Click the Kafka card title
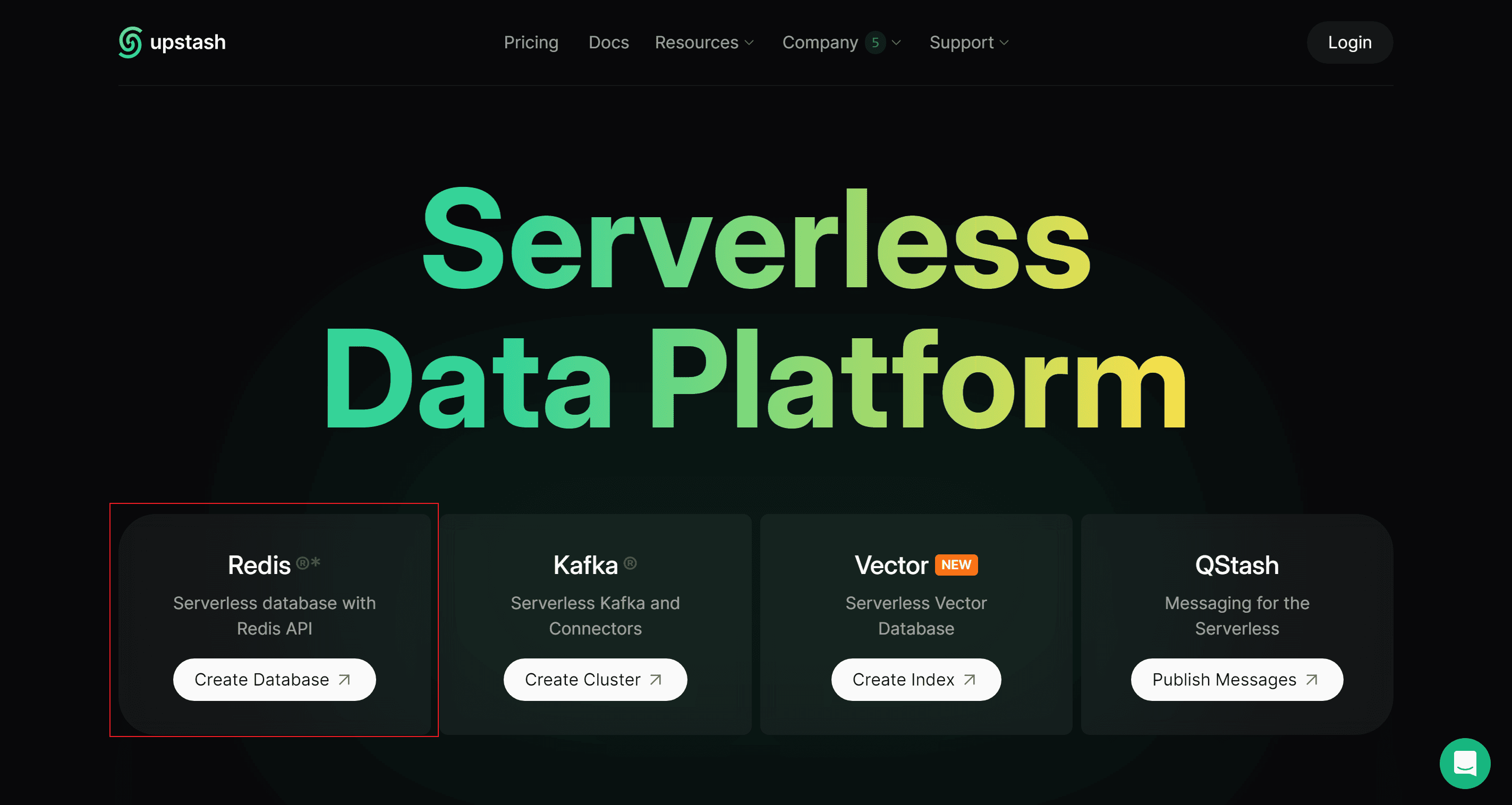1512x805 pixels. click(585, 565)
